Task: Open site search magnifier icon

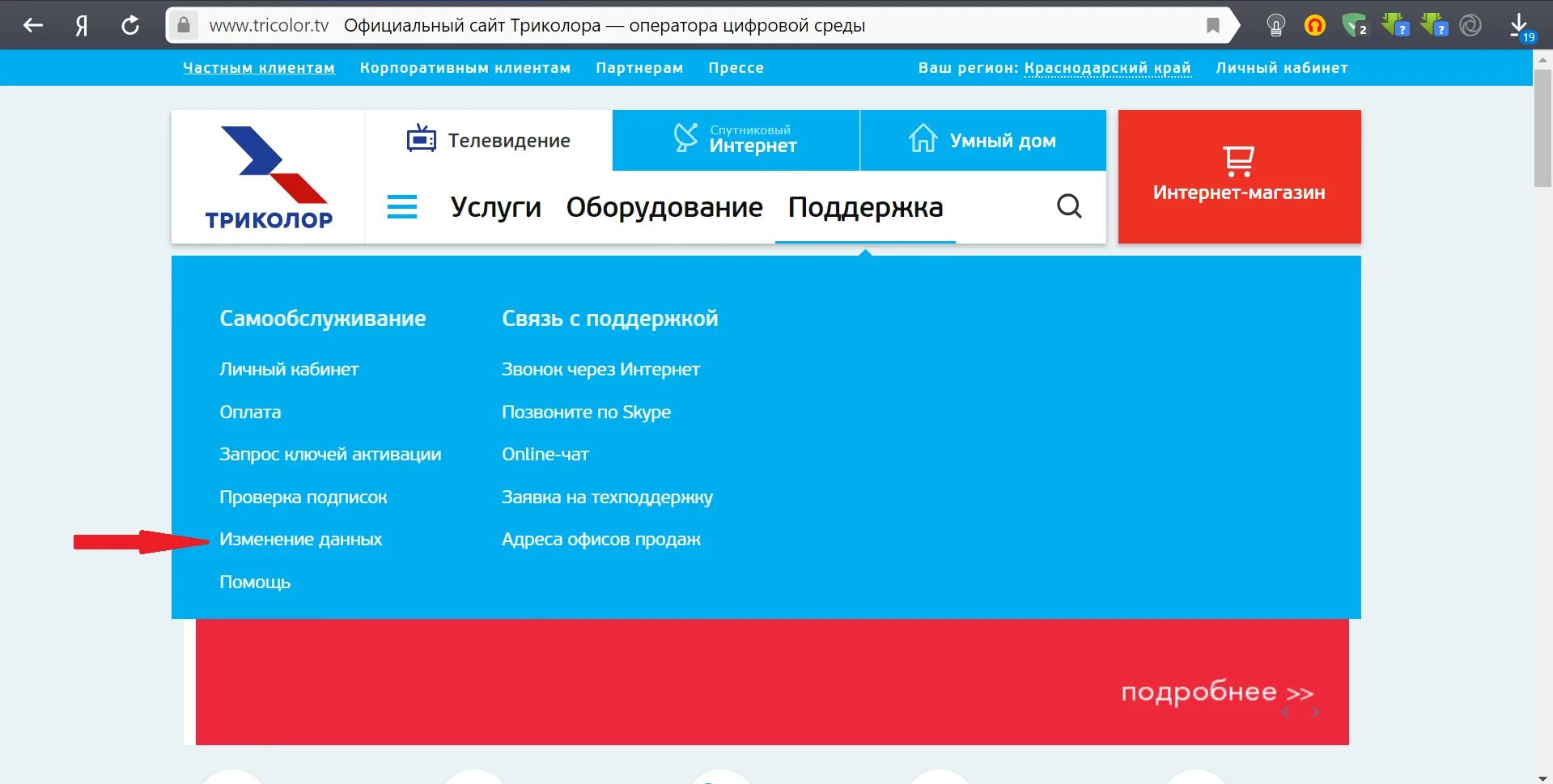Action: coord(1069,206)
